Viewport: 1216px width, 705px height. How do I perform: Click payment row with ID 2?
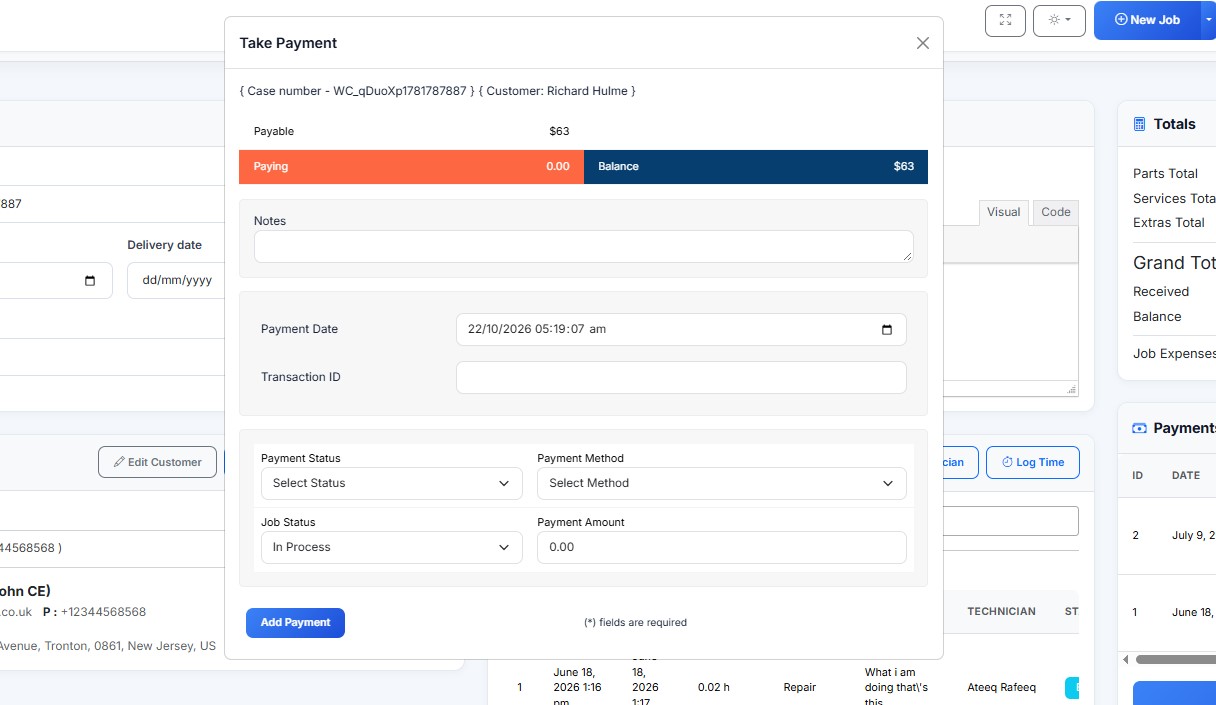click(1168, 535)
